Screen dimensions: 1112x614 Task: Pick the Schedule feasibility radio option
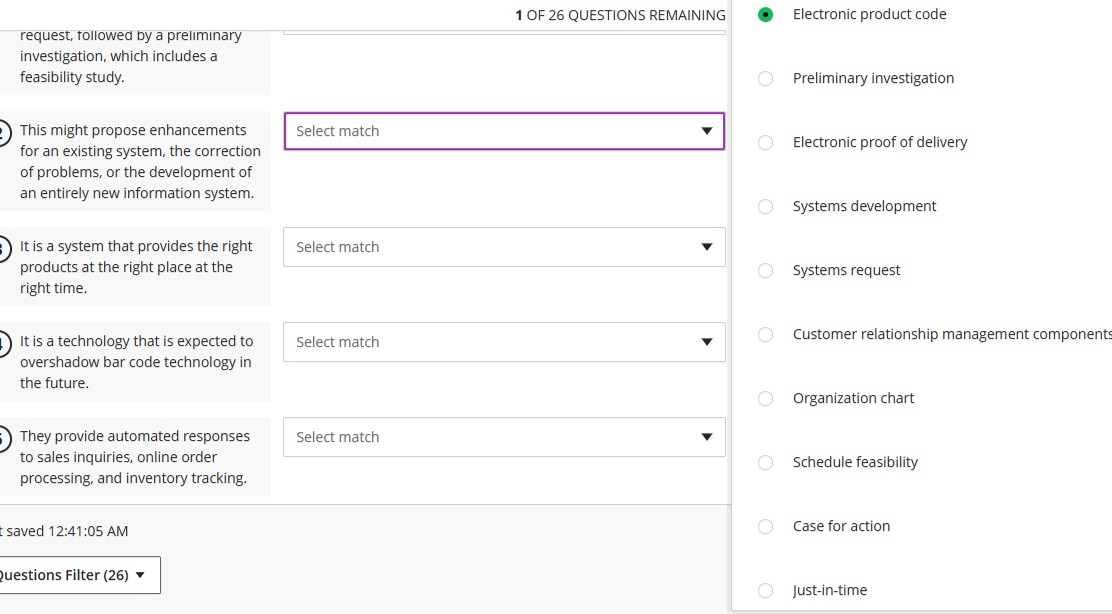click(765, 462)
